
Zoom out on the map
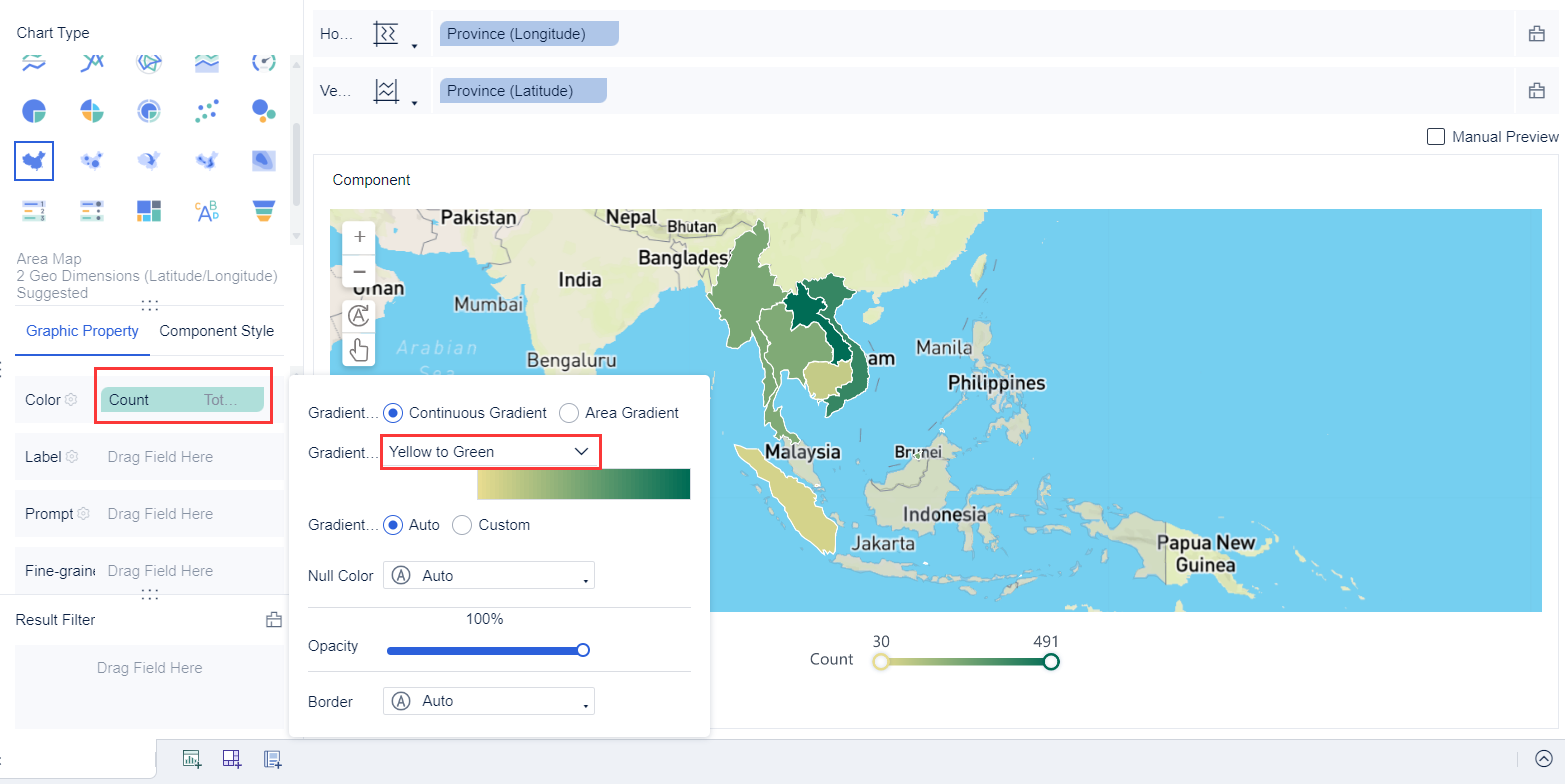point(359,272)
